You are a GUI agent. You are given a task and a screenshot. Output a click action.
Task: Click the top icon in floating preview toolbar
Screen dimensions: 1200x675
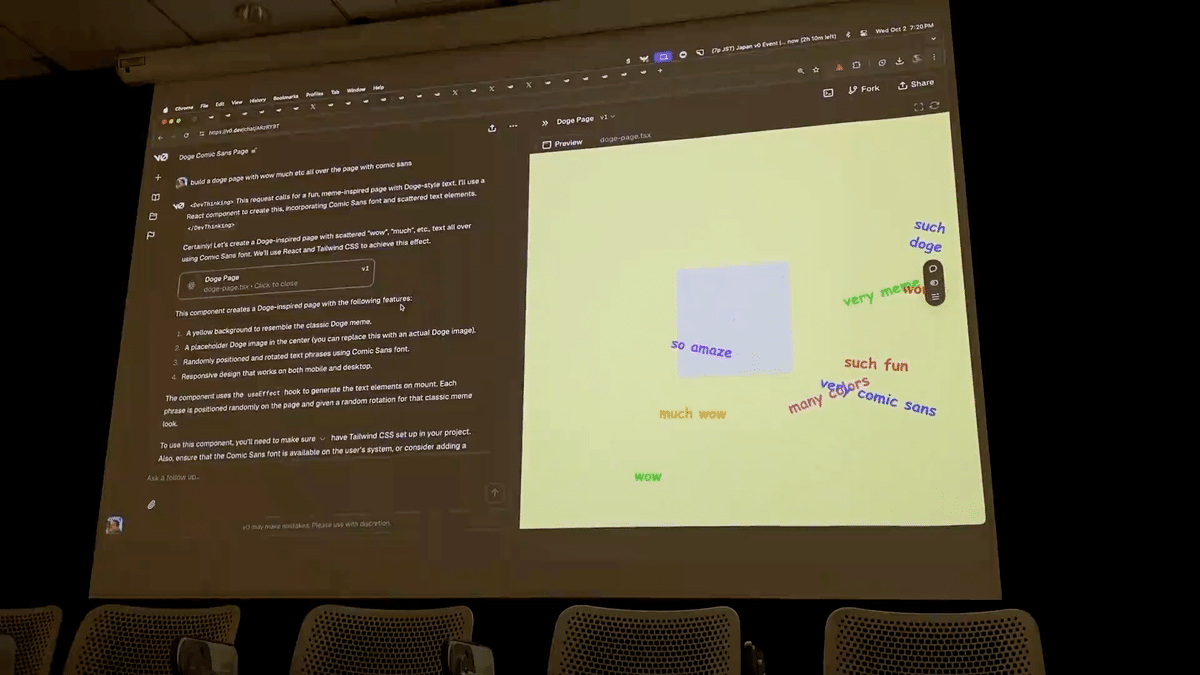pos(933,268)
